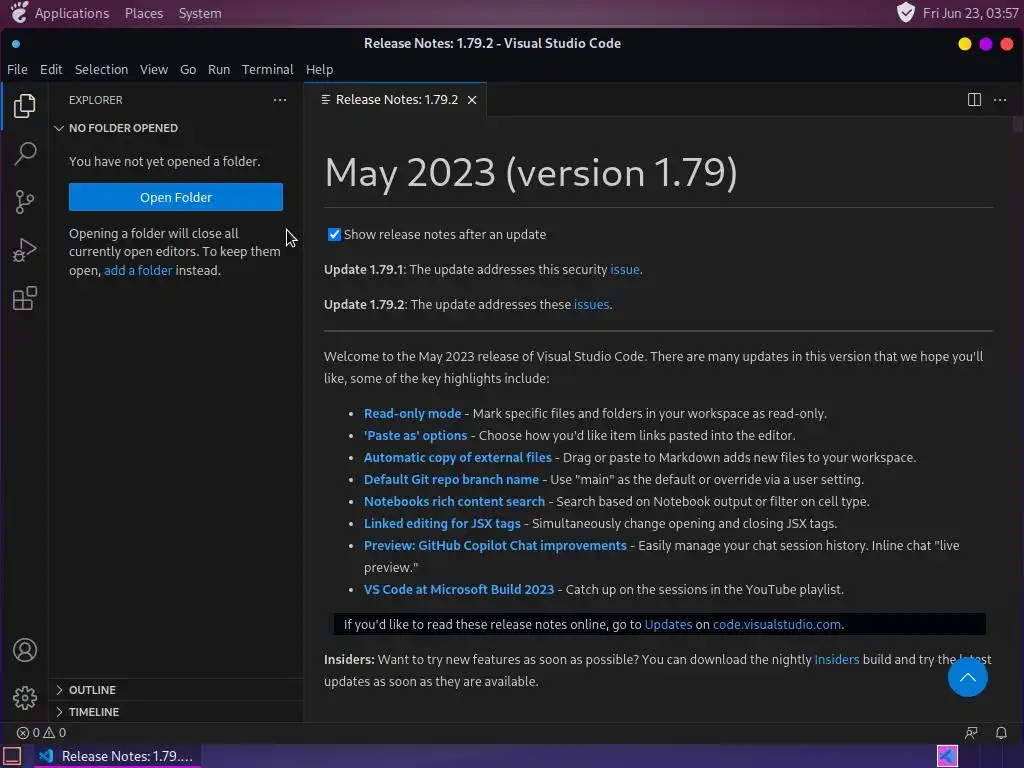The image size is (1024, 768).
Task: Open the Run and Debug view icon
Action: click(x=24, y=250)
